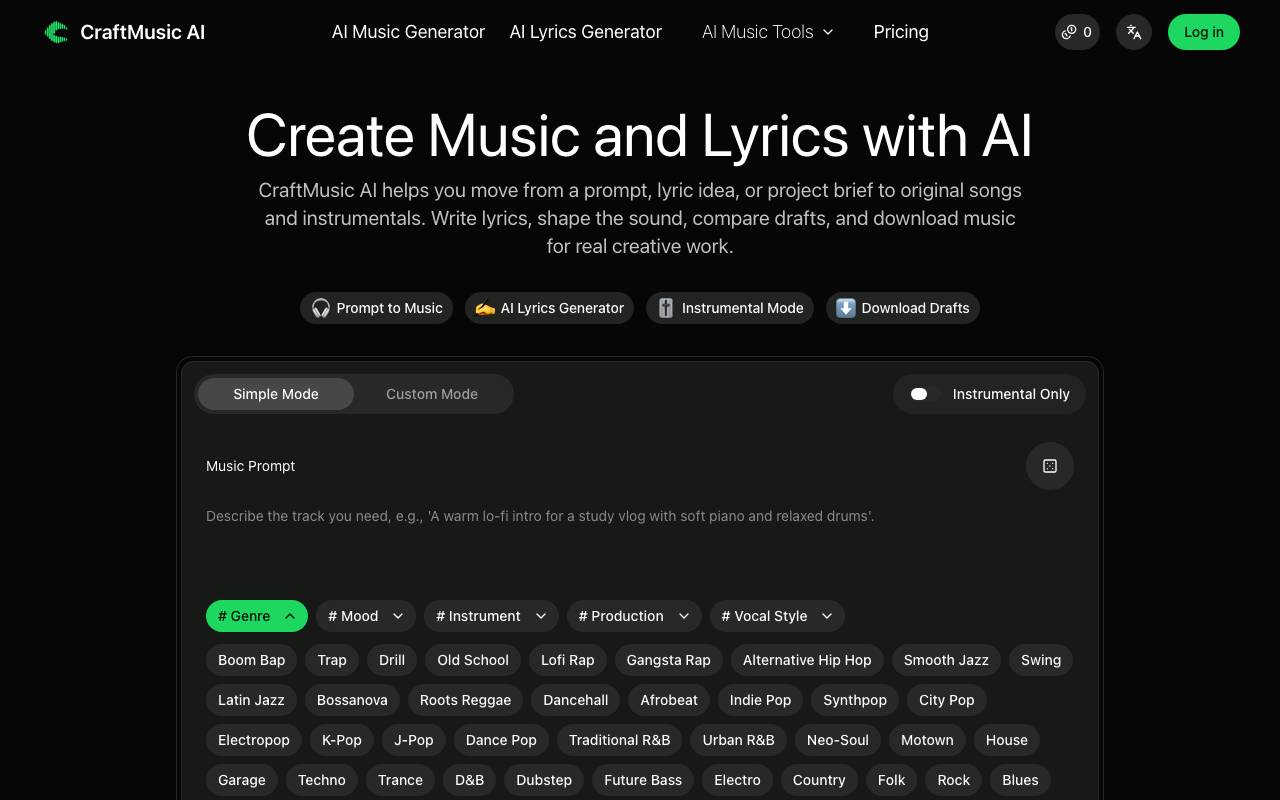This screenshot has height=800, width=1280.
Task: Select the Trance genre tag
Action: (400, 780)
